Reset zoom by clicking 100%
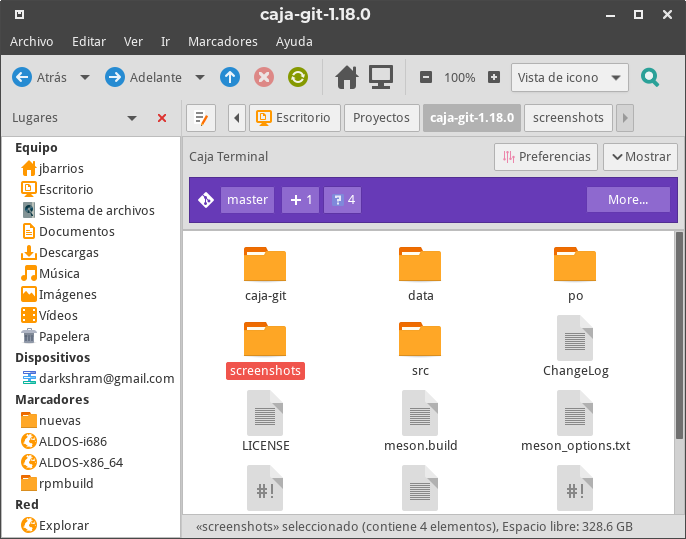 click(x=459, y=77)
